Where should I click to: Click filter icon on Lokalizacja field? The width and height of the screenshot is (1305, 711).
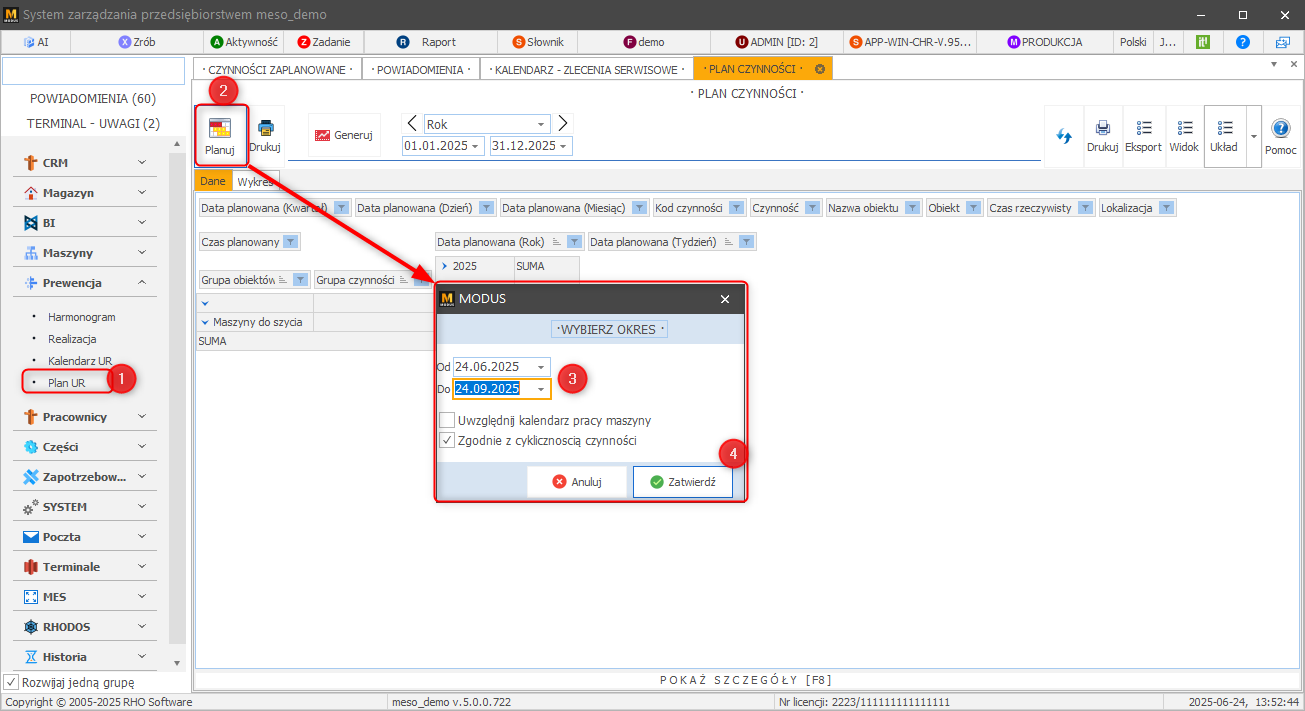point(1165,208)
